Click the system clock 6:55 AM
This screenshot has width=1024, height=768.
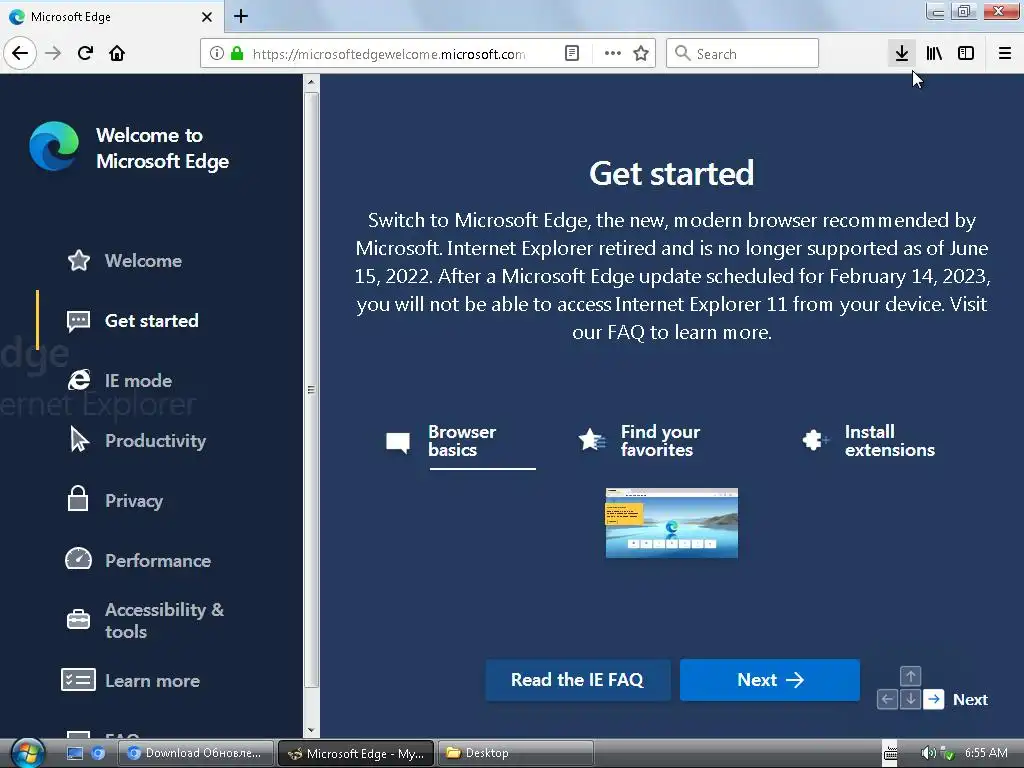coord(985,752)
